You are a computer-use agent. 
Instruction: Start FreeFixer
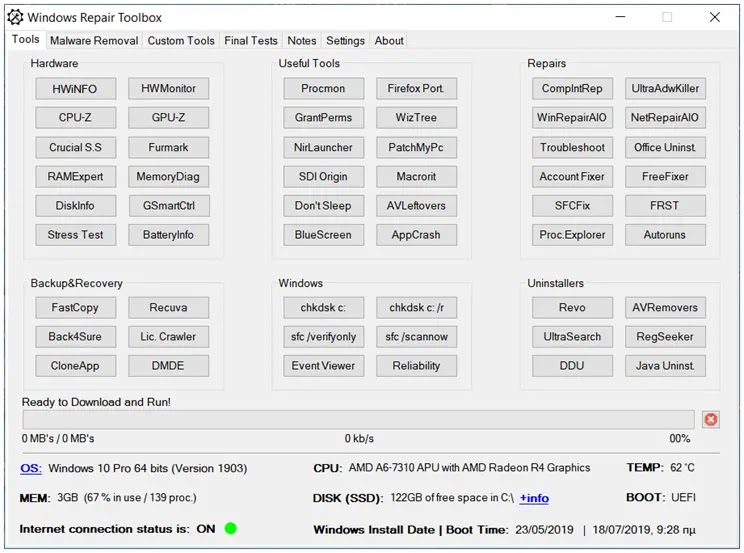[665, 177]
